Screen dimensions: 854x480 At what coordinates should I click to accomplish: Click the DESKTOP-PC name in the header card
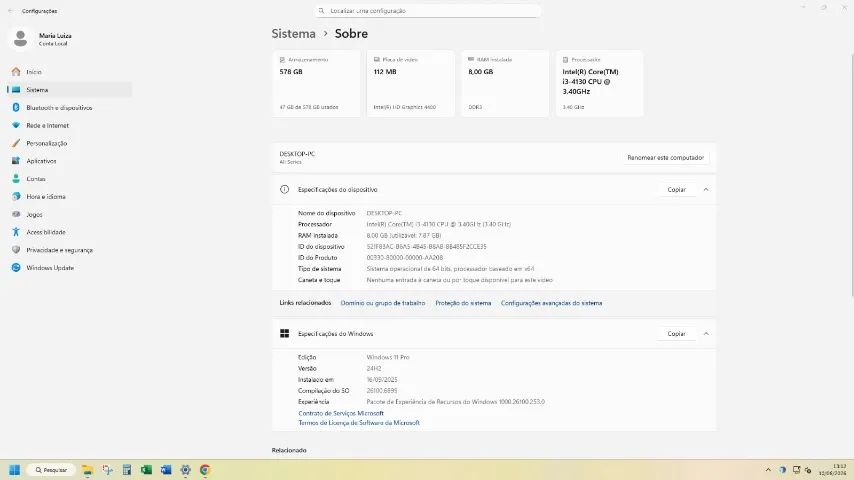point(297,154)
